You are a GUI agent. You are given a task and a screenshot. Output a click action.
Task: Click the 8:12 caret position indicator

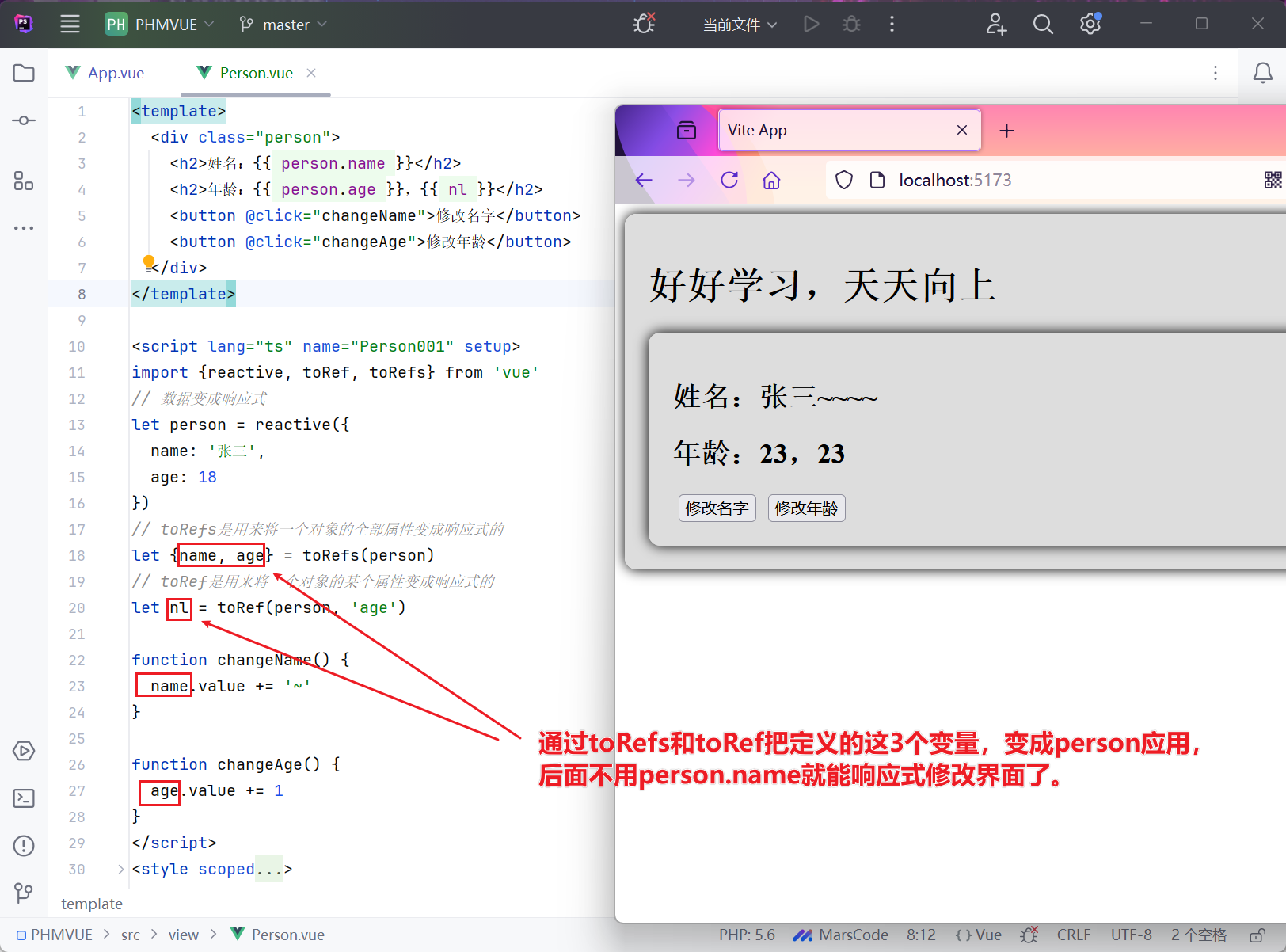(921, 935)
